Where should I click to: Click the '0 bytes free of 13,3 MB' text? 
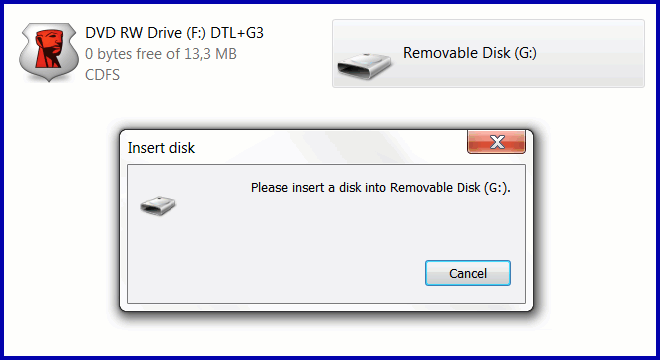point(161,54)
